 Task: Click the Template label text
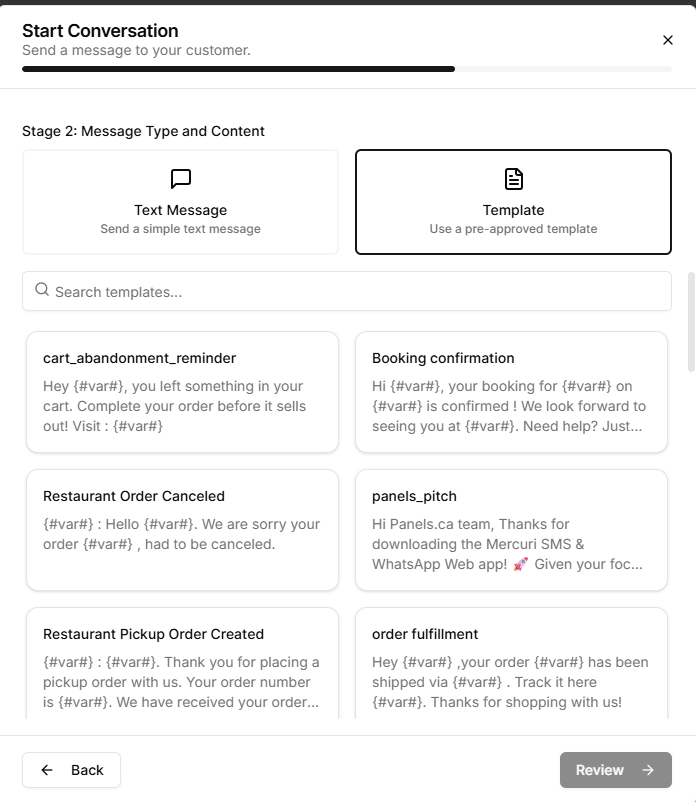point(513,210)
